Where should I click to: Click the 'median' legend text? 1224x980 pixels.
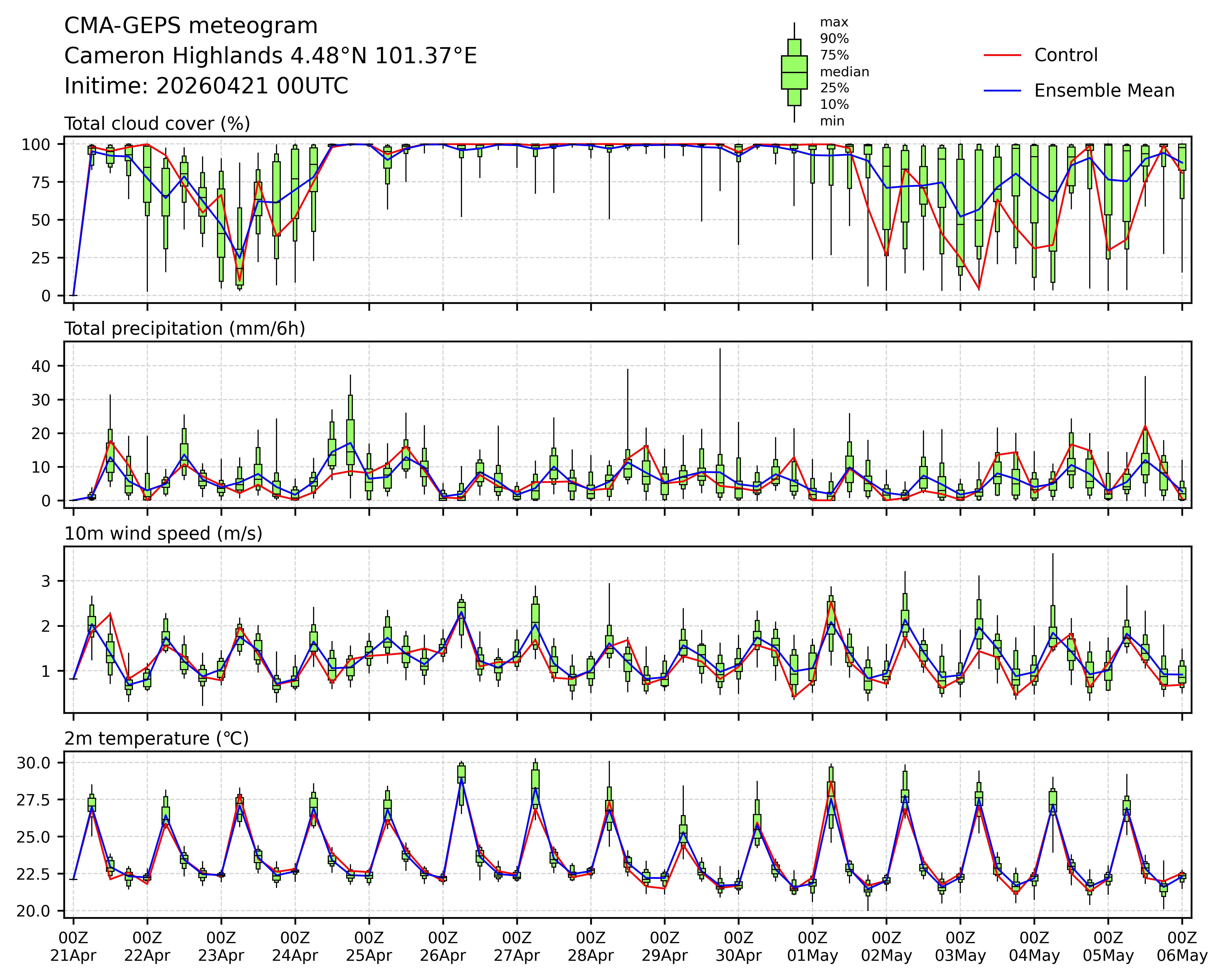844,72
